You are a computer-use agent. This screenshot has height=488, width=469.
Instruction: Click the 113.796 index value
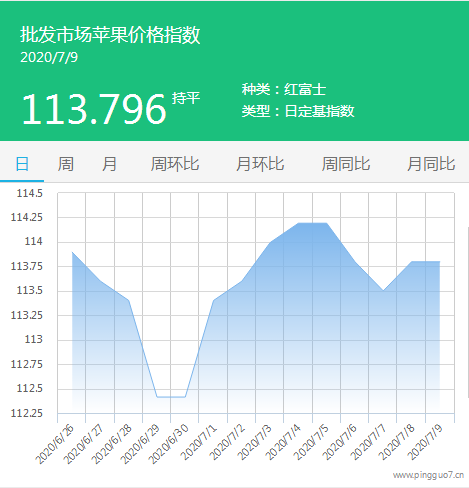pos(94,109)
